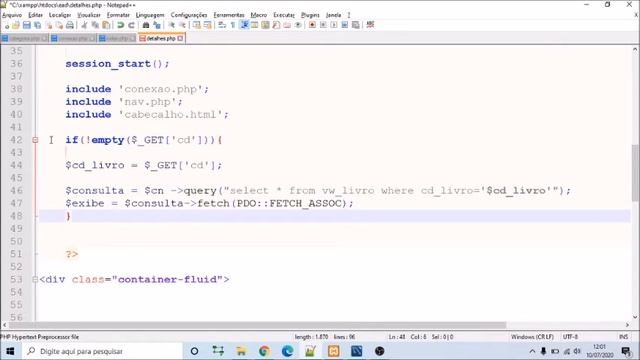The height and width of the screenshot is (360, 640).
Task: Open the Localizar menu
Action: point(60,15)
